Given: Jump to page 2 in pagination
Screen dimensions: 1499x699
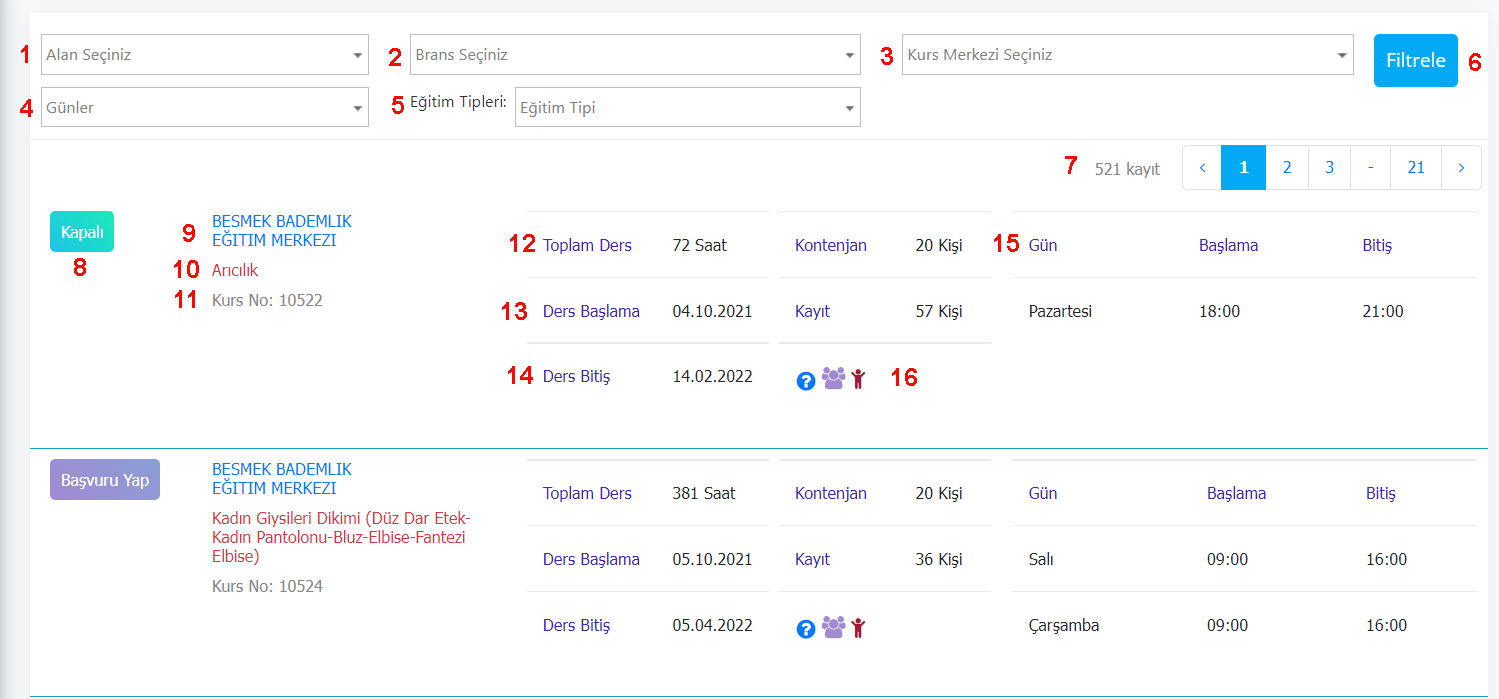Looking at the screenshot, I should point(1287,168).
